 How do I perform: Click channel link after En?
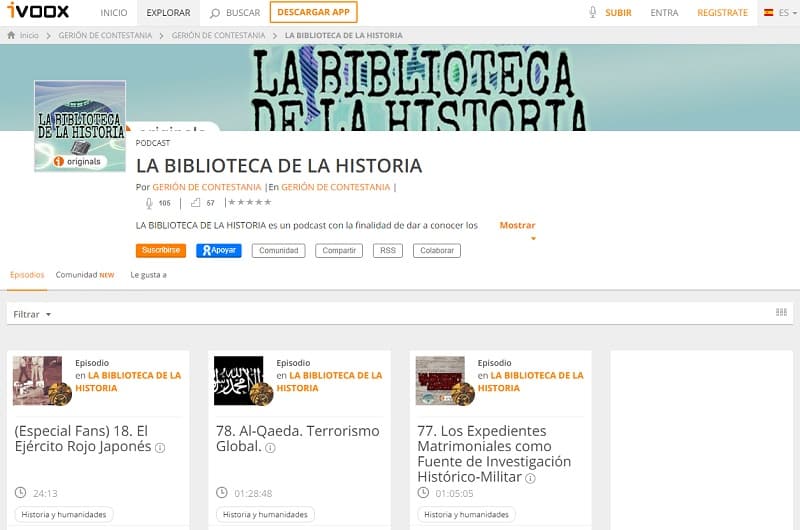[x=336, y=187]
